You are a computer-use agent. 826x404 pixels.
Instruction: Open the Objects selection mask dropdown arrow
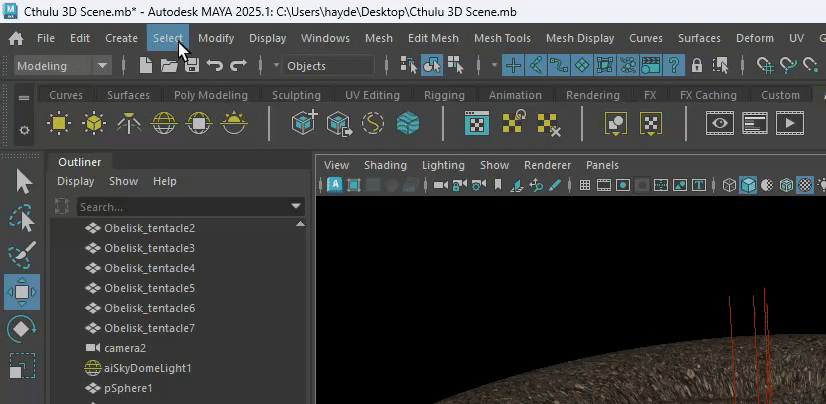point(276,66)
